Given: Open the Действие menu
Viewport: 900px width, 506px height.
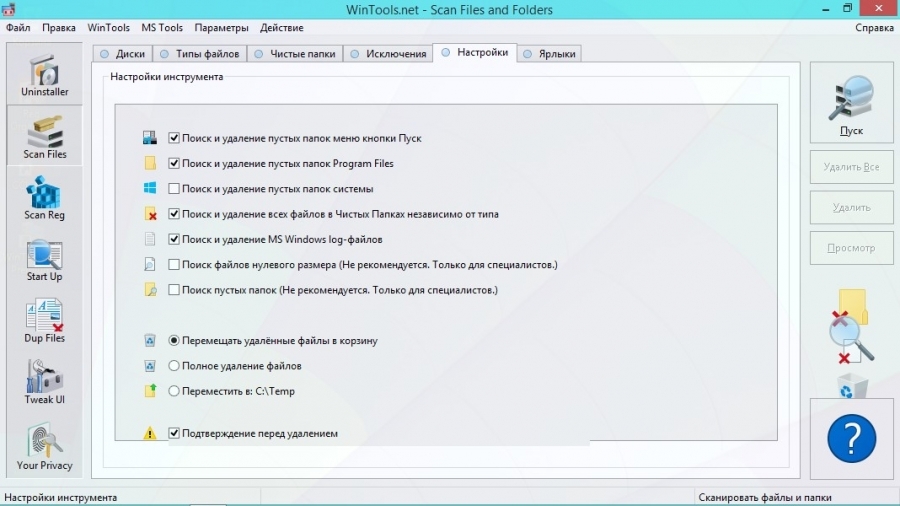Looking at the screenshot, I should point(281,28).
